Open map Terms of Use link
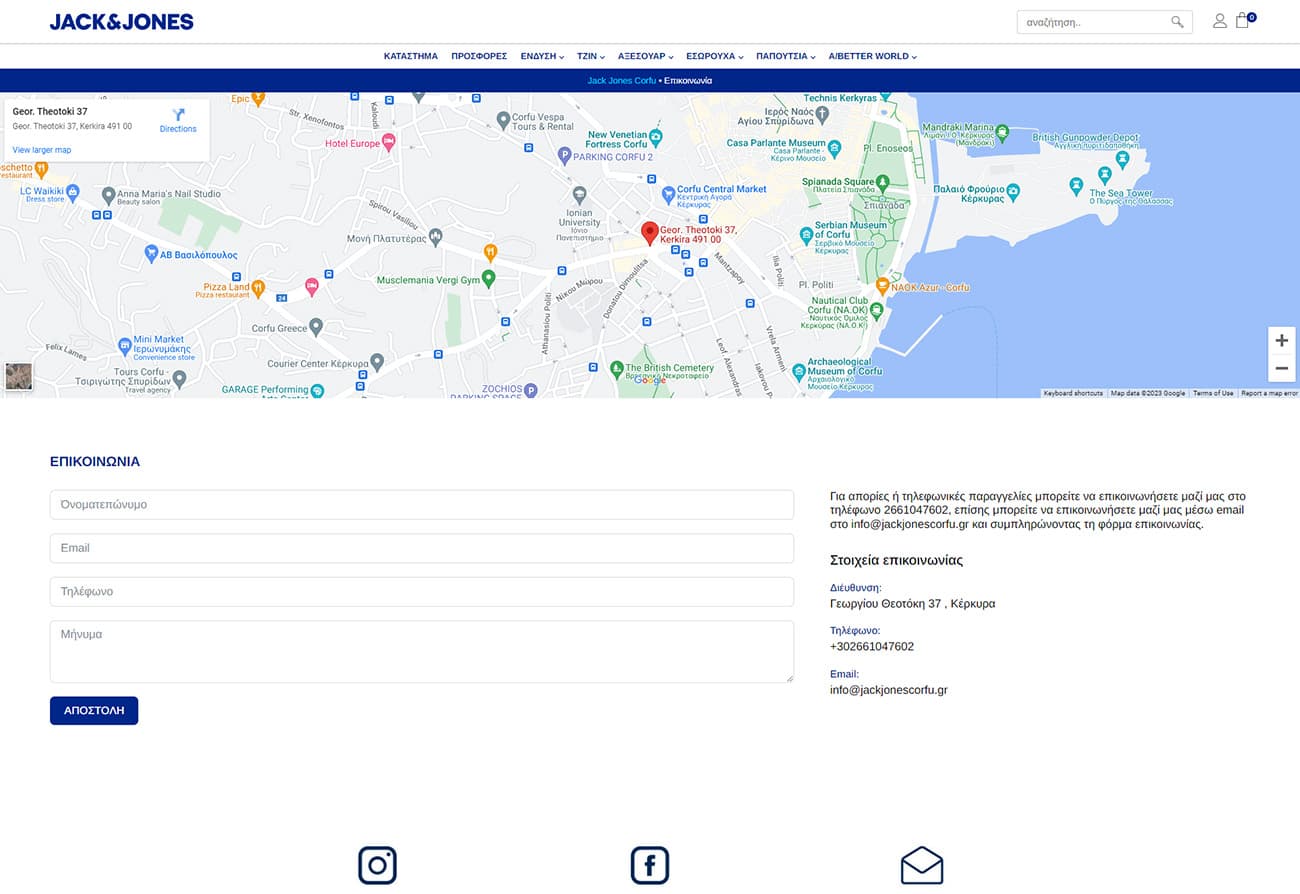This screenshot has width=1300, height=894. click(1213, 393)
